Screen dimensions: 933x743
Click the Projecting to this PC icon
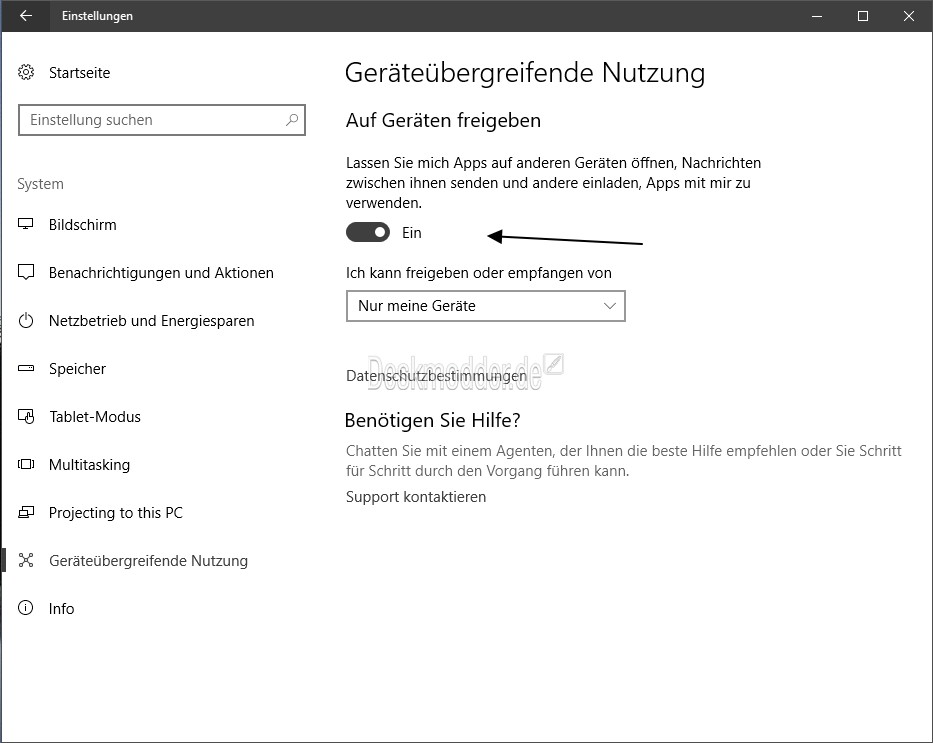(x=26, y=512)
